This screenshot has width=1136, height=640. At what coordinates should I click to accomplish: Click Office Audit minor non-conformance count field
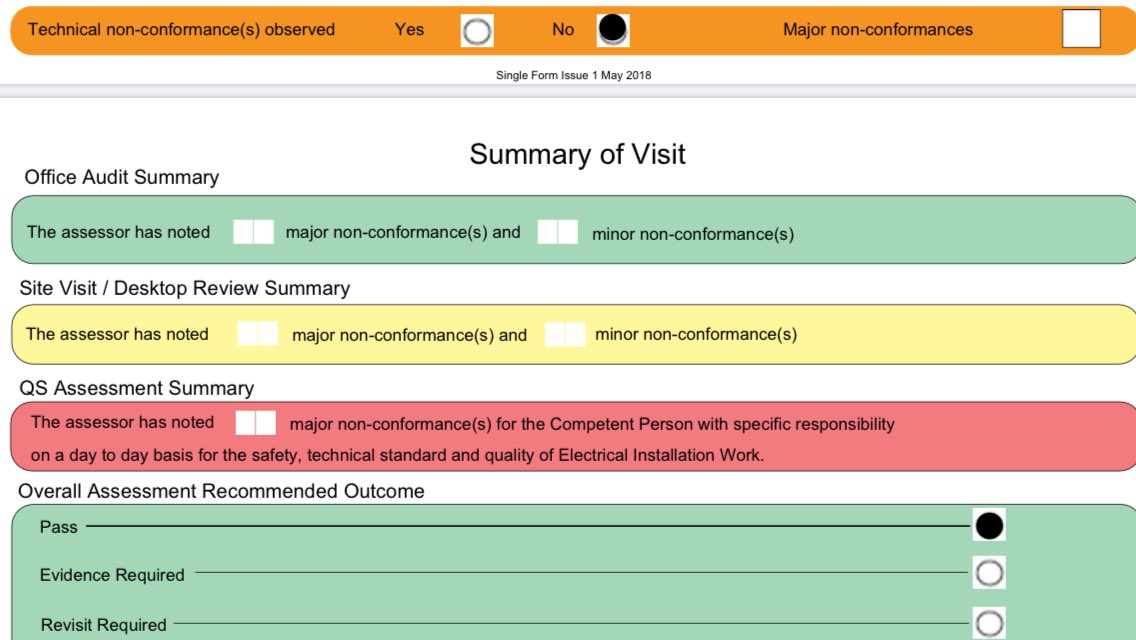coord(558,232)
